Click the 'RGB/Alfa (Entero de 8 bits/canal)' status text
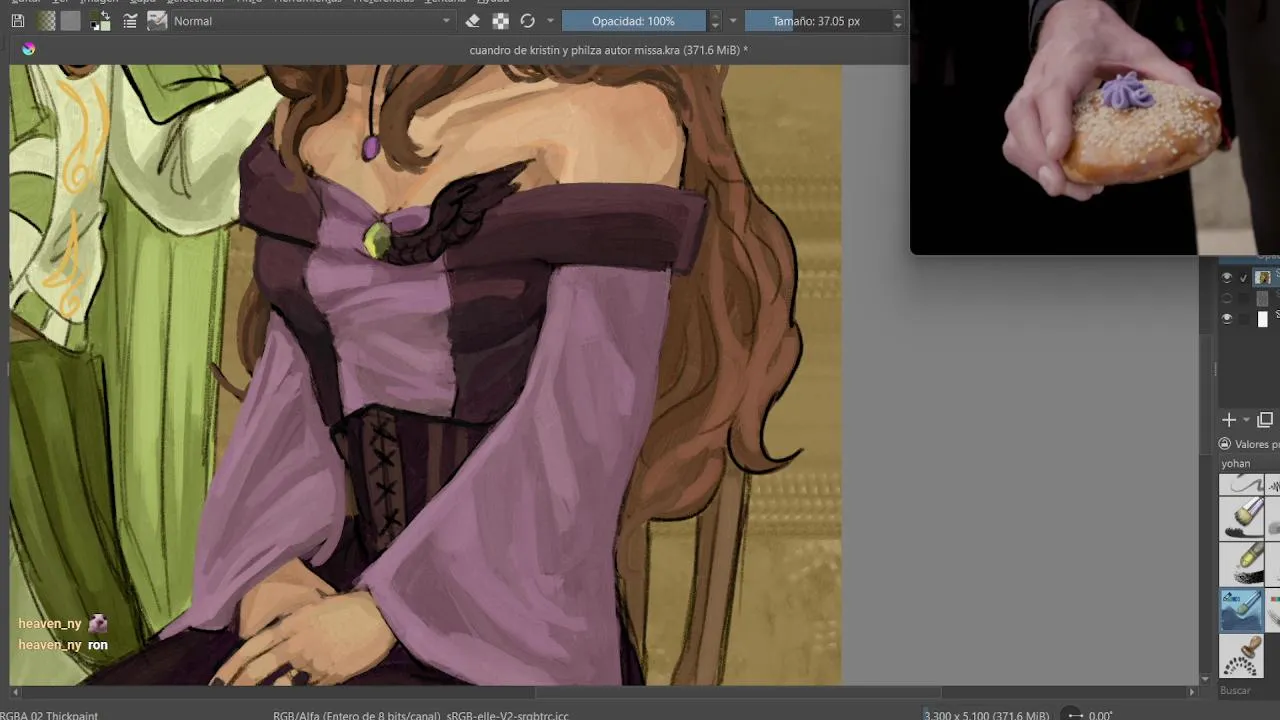 (356, 715)
